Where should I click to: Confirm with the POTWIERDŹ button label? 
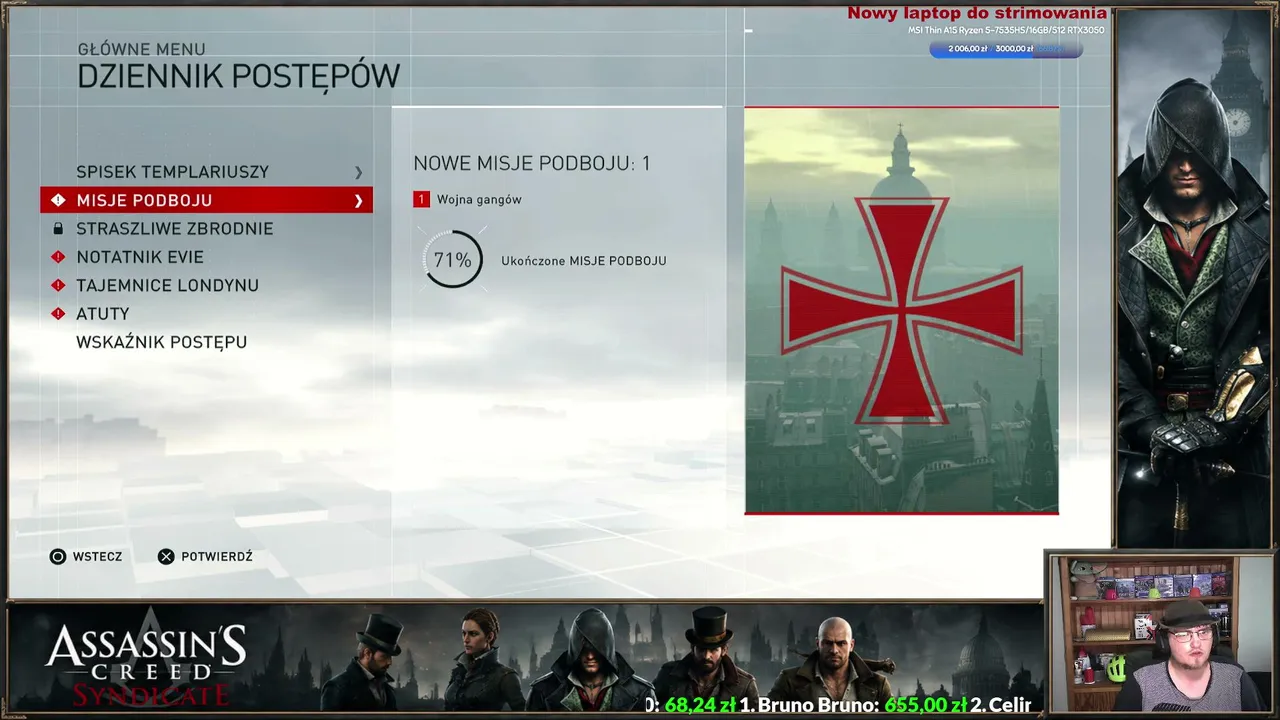217,557
